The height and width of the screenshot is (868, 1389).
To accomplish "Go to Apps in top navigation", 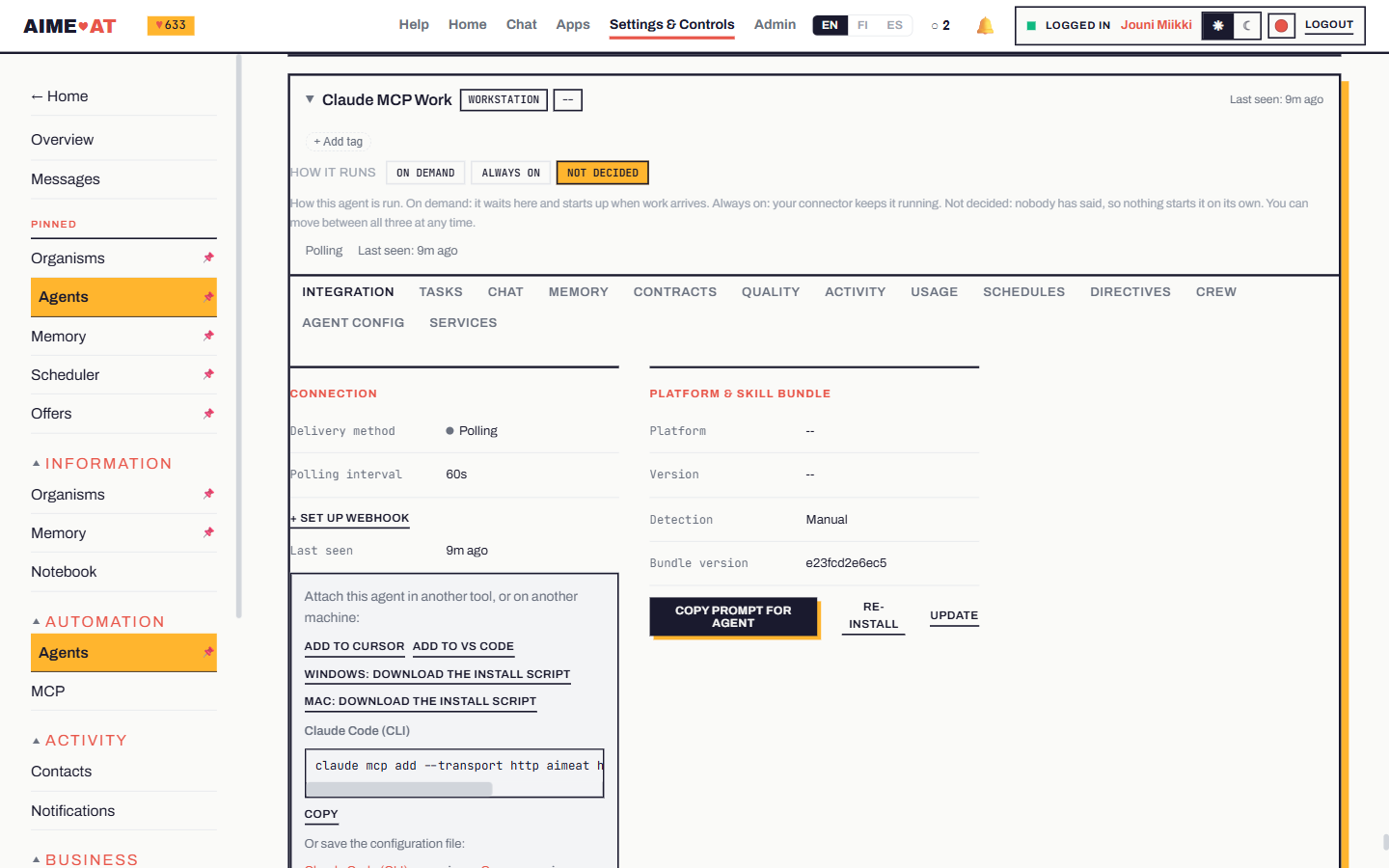I will tap(573, 25).
